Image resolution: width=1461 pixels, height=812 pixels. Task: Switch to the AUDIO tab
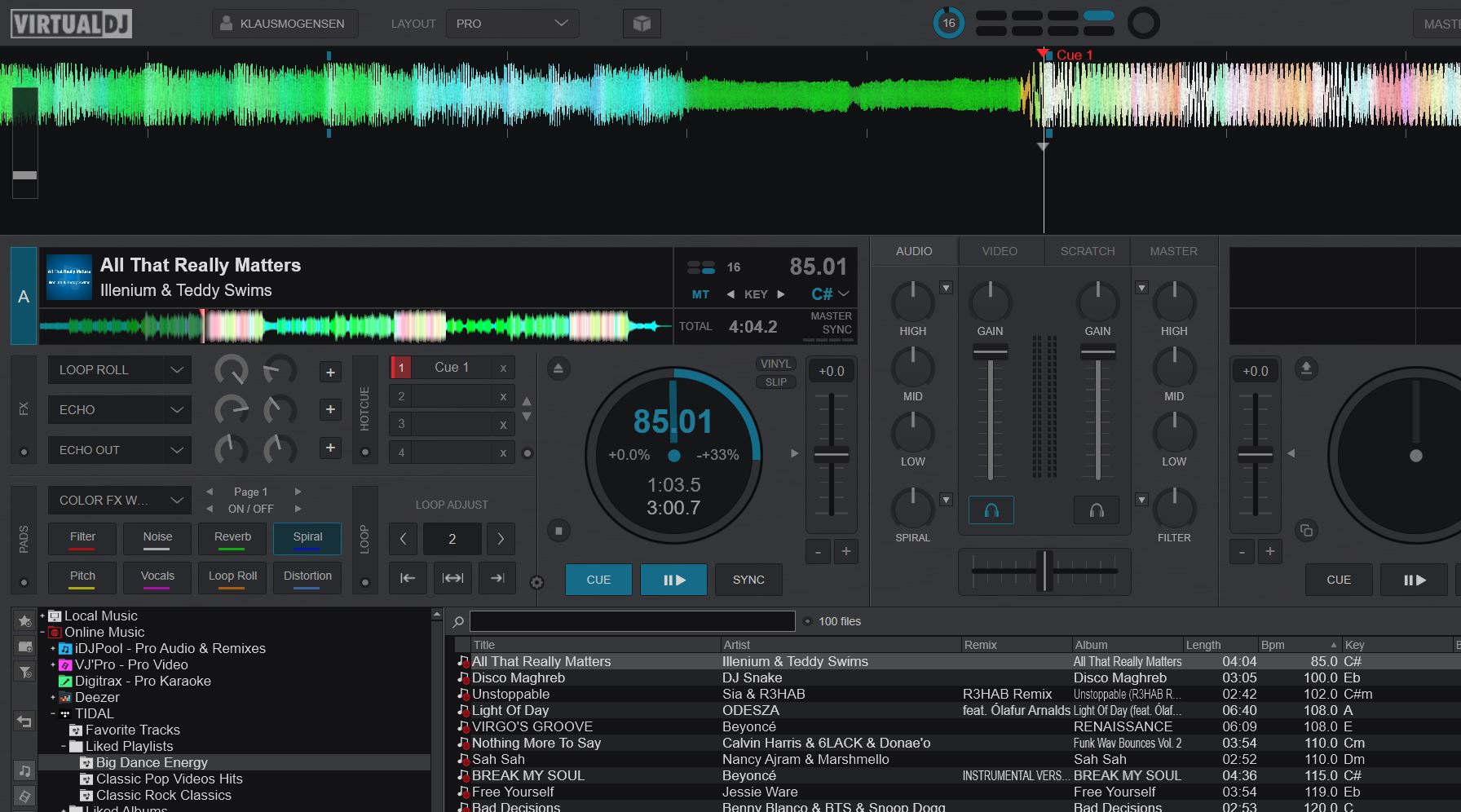pos(914,251)
